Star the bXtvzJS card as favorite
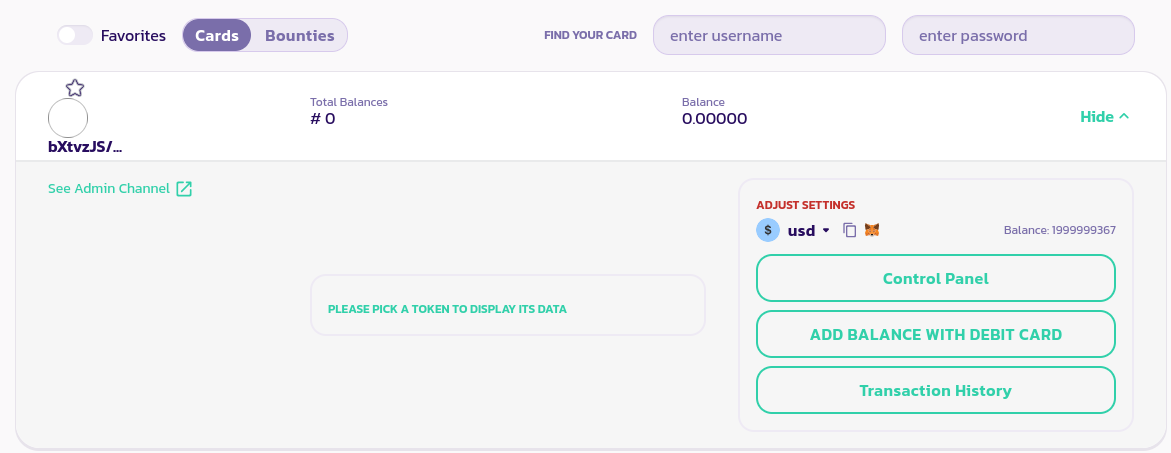Viewport: 1171px width, 453px height. point(75,88)
